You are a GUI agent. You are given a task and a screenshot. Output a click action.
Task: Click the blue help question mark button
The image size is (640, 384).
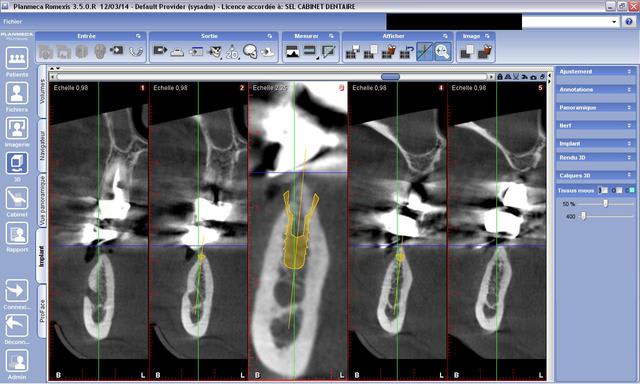point(629,22)
